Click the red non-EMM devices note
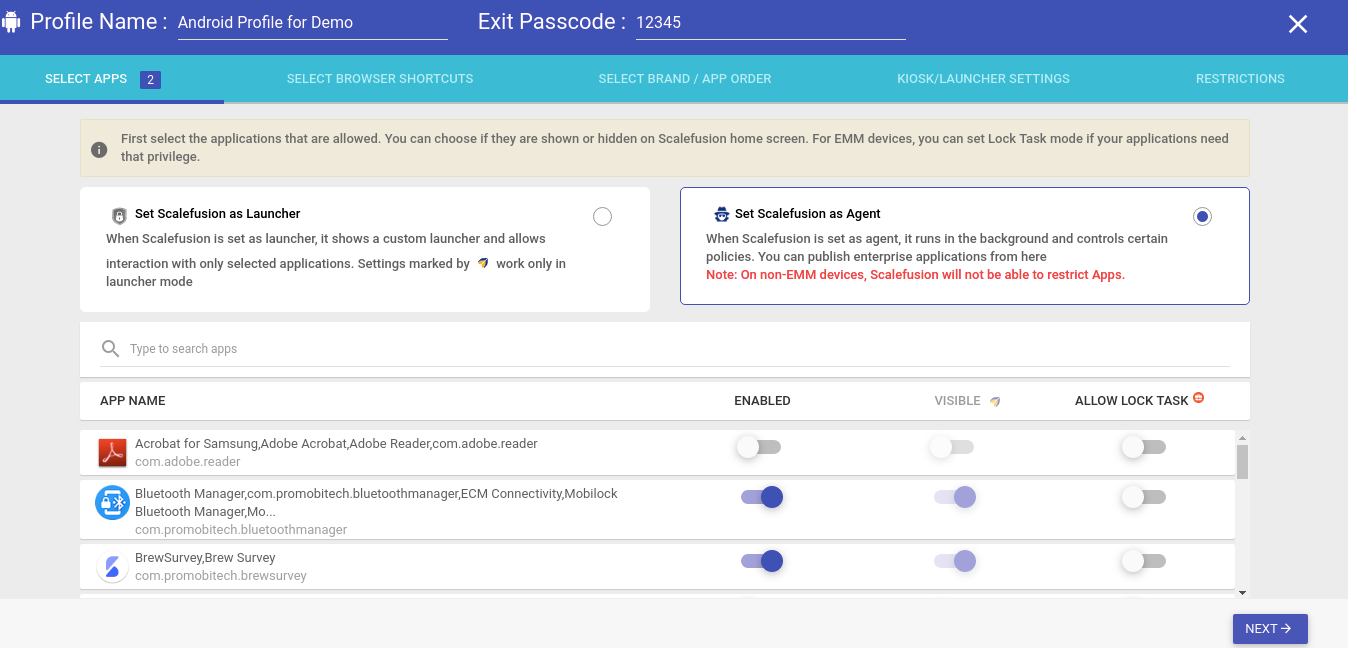1357x648 pixels. click(915, 275)
